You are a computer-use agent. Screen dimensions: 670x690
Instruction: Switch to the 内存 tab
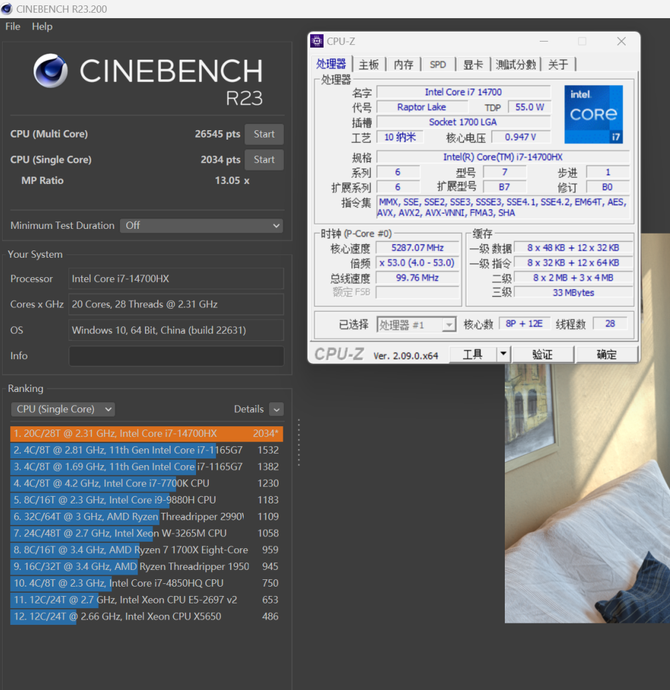tap(403, 65)
